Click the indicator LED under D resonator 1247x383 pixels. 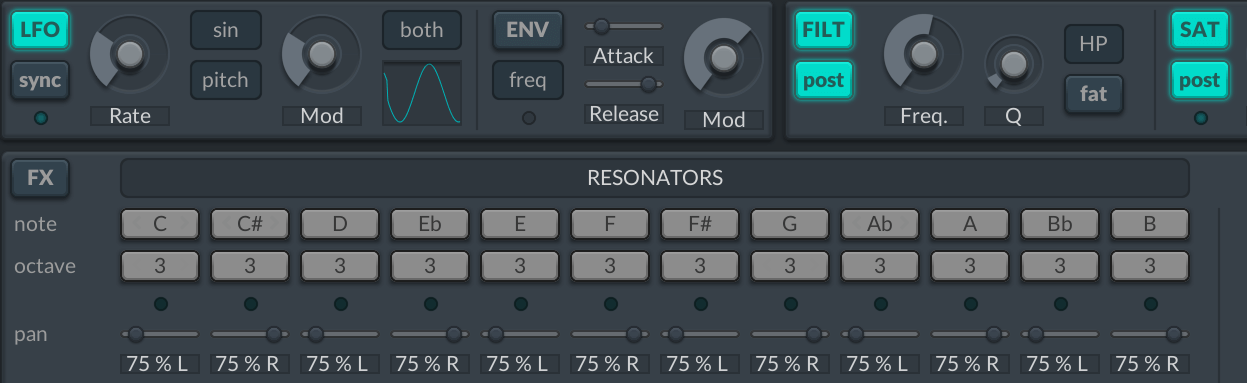(340, 304)
